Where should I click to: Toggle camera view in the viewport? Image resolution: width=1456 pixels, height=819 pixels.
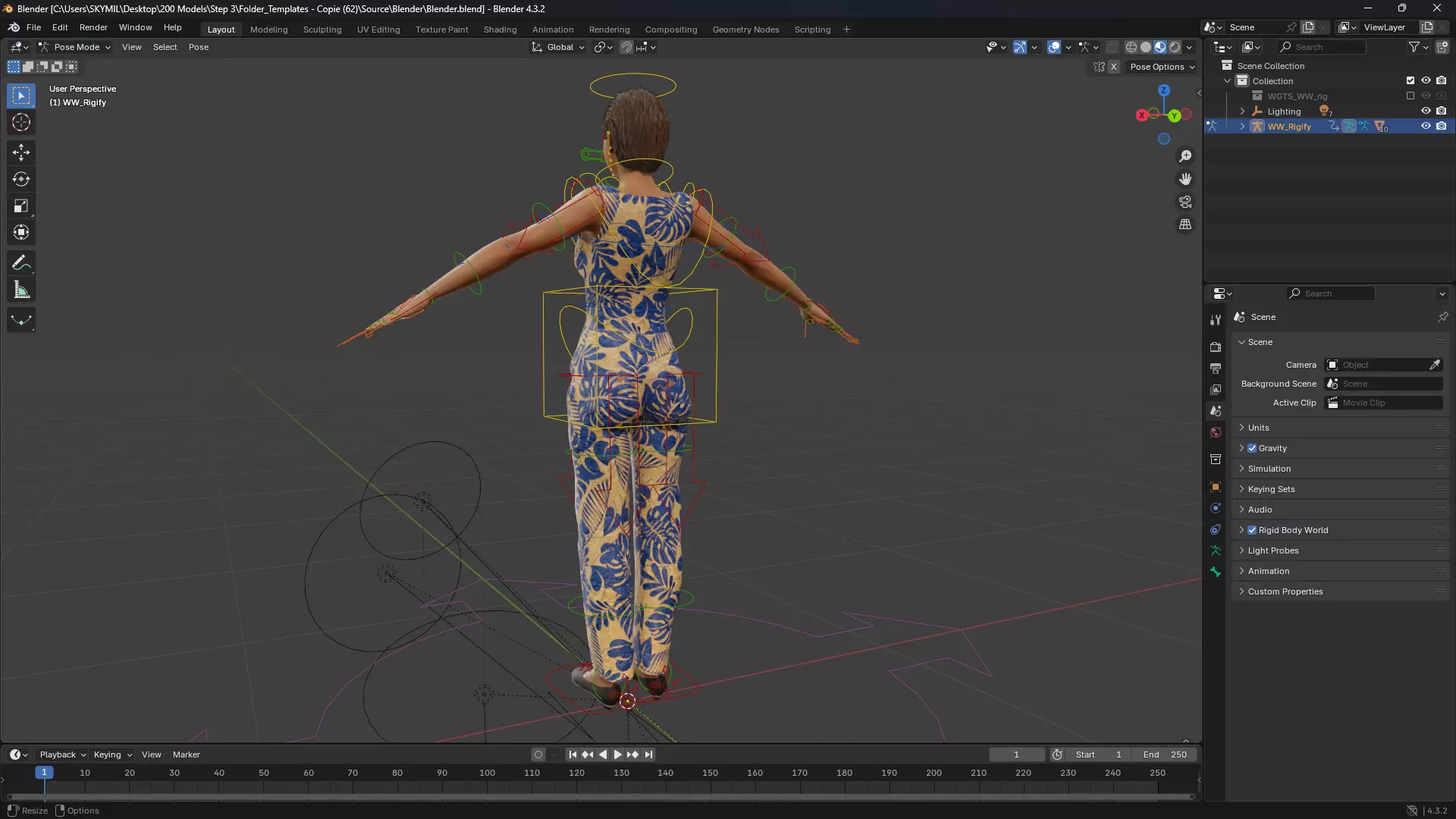click(x=1185, y=202)
